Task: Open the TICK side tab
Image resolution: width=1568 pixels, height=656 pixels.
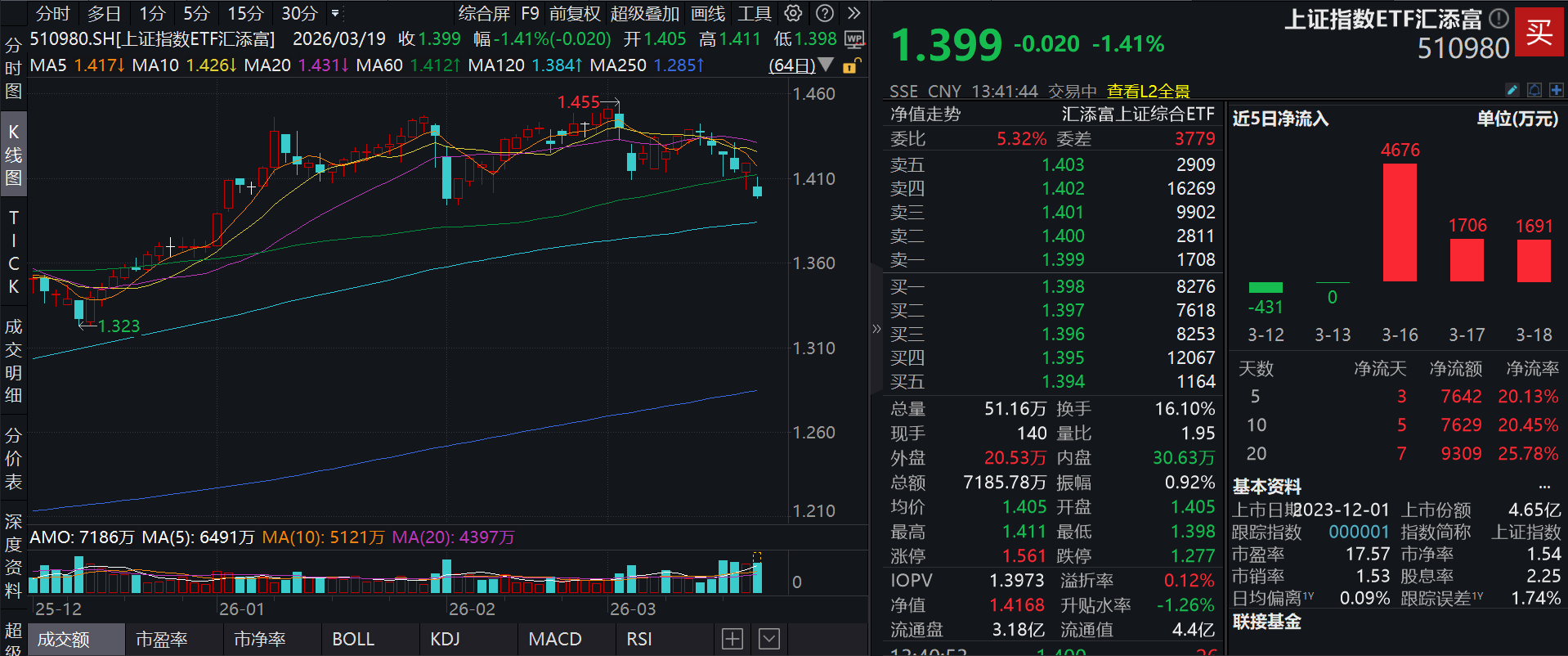Action: (13, 252)
